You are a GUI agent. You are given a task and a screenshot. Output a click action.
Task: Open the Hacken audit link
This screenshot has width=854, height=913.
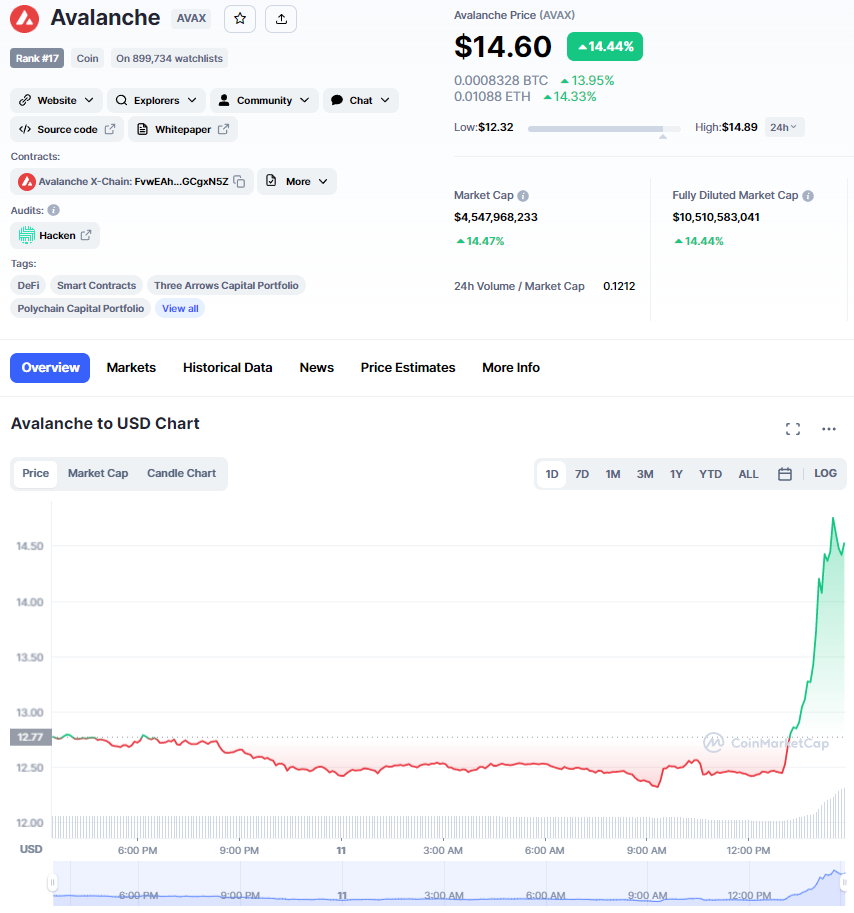[x=55, y=235]
